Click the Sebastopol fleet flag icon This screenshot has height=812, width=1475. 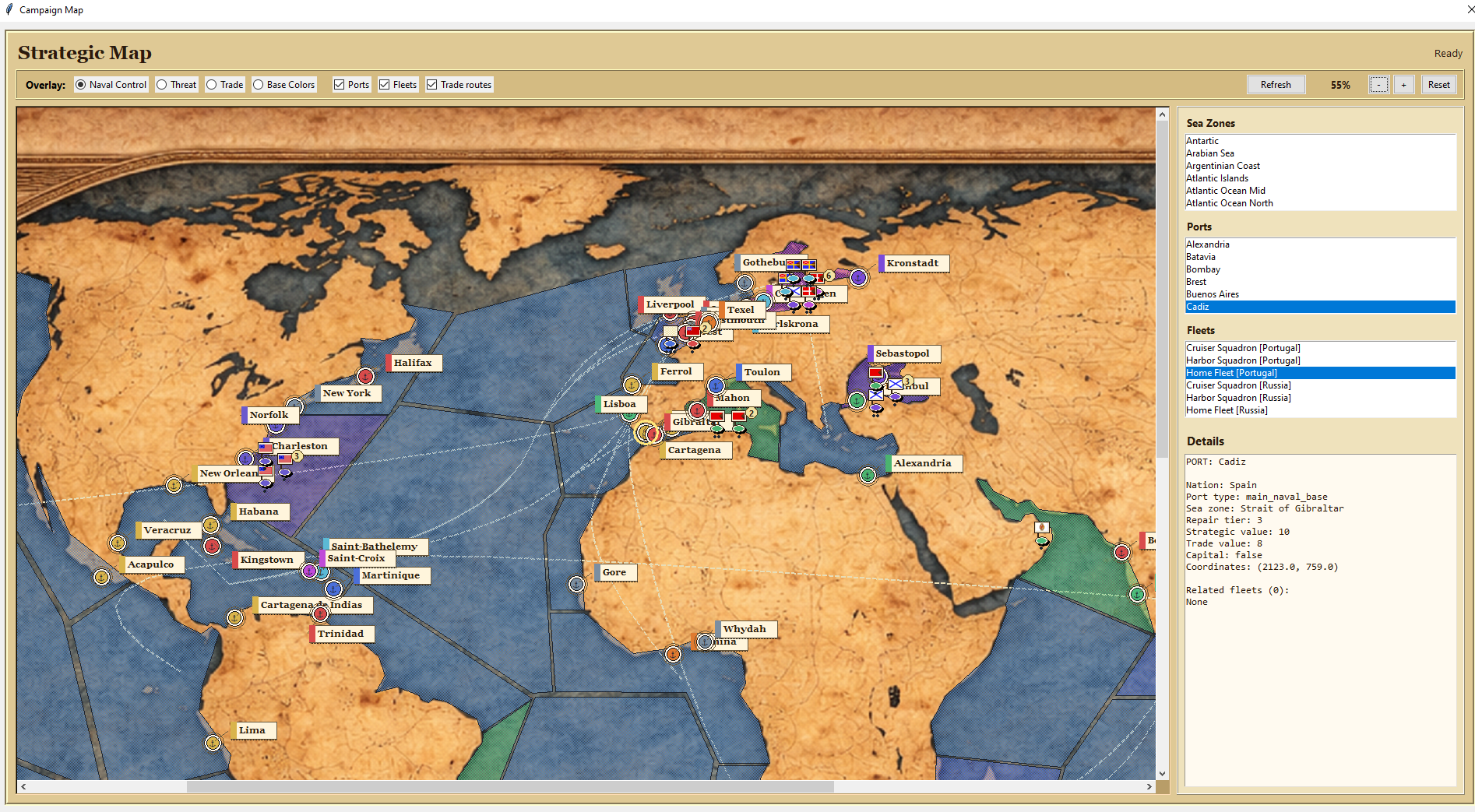875,373
